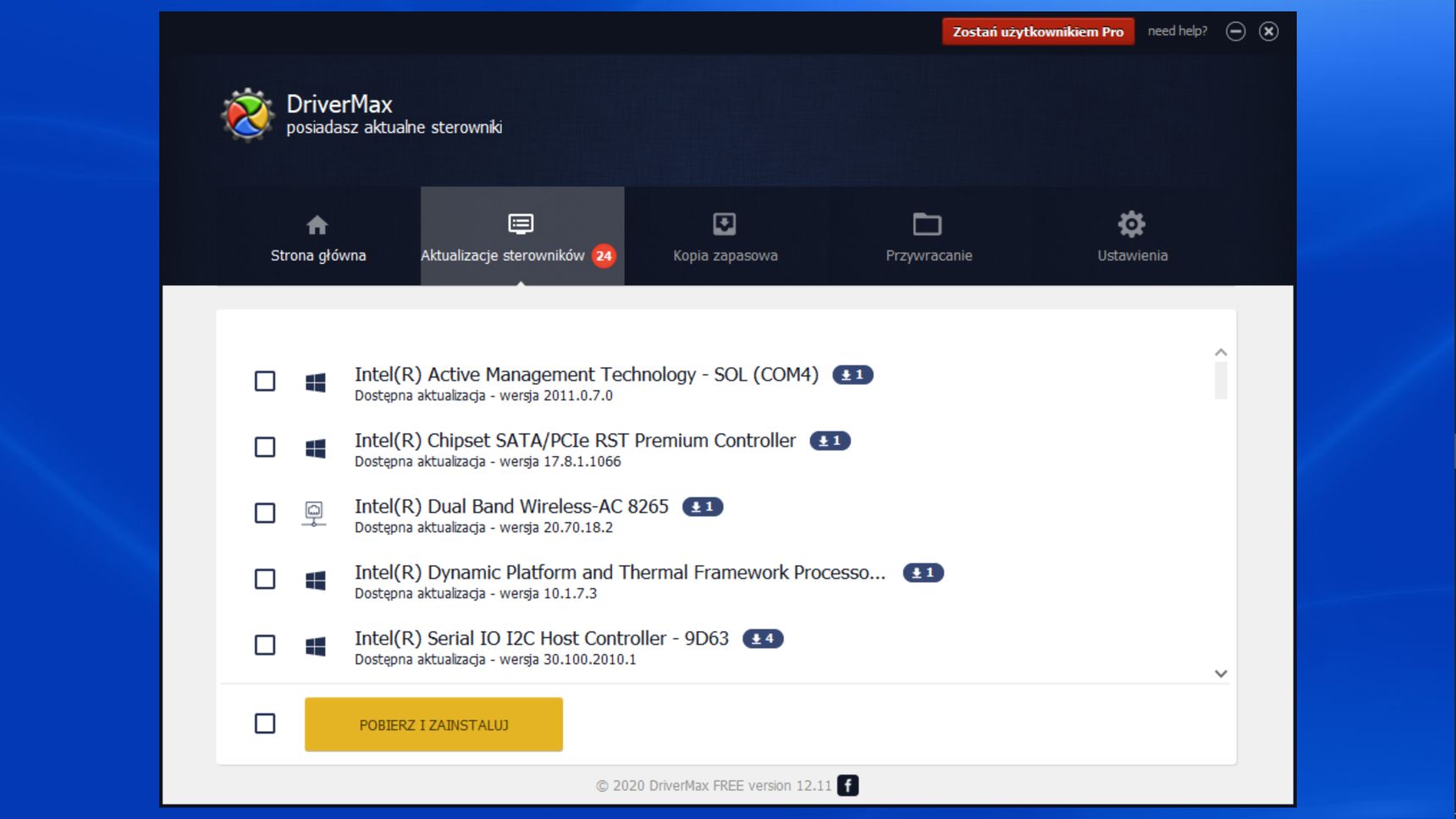Check Intel Serial IO I2C Host Controller
Image resolution: width=1456 pixels, height=819 pixels.
click(x=265, y=645)
